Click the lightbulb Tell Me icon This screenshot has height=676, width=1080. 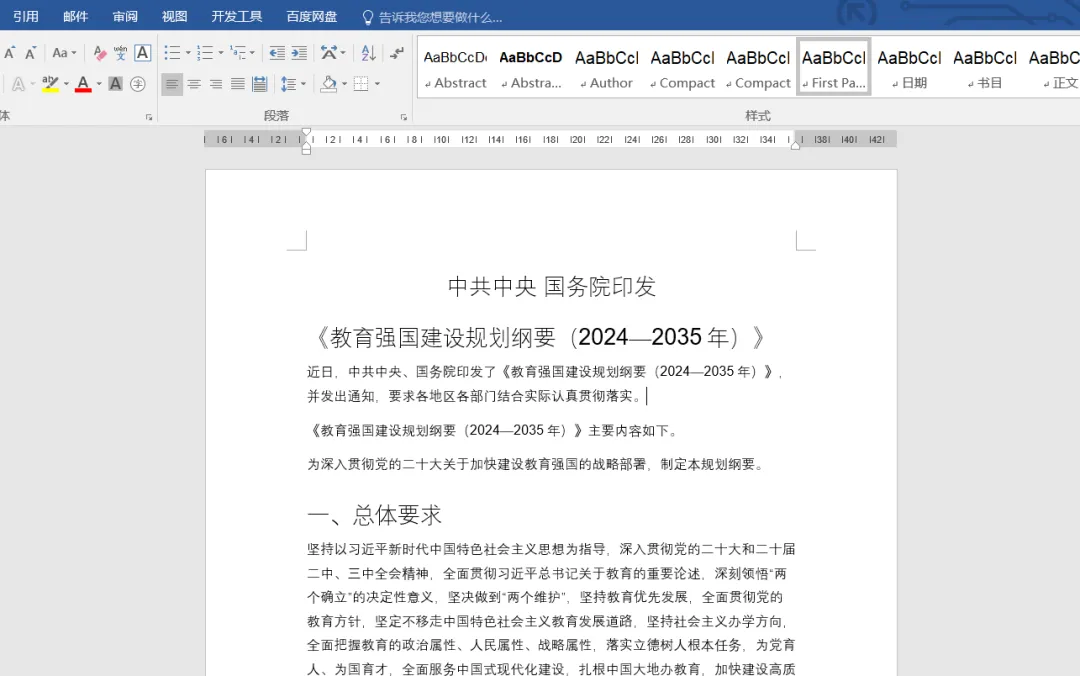tap(368, 17)
